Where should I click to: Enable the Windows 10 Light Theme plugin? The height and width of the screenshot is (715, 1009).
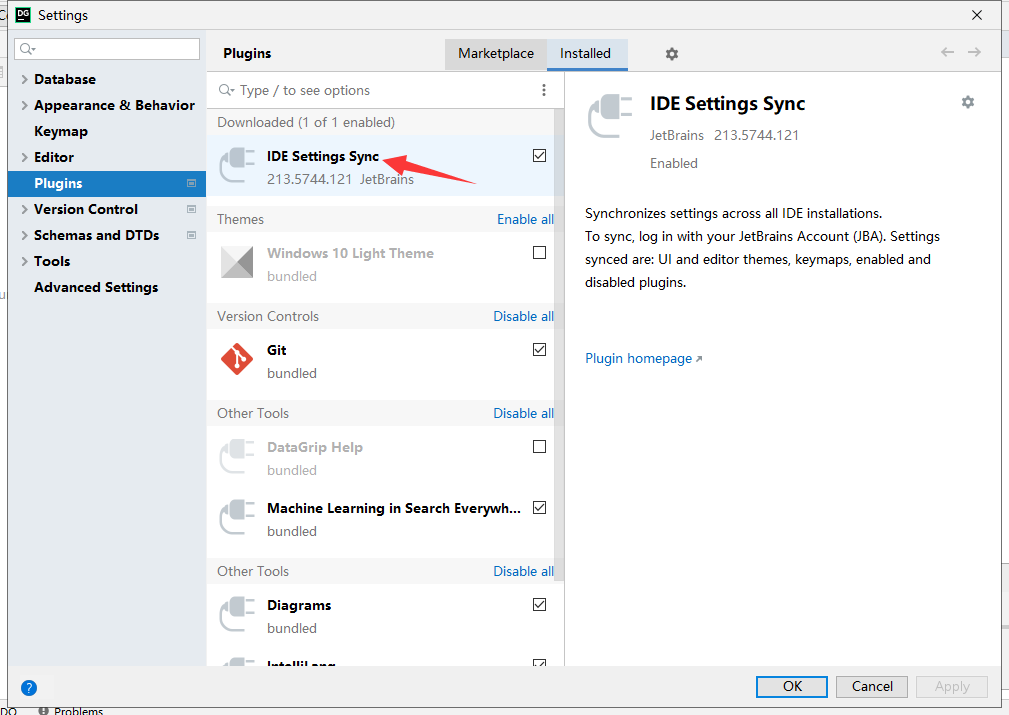coord(539,252)
